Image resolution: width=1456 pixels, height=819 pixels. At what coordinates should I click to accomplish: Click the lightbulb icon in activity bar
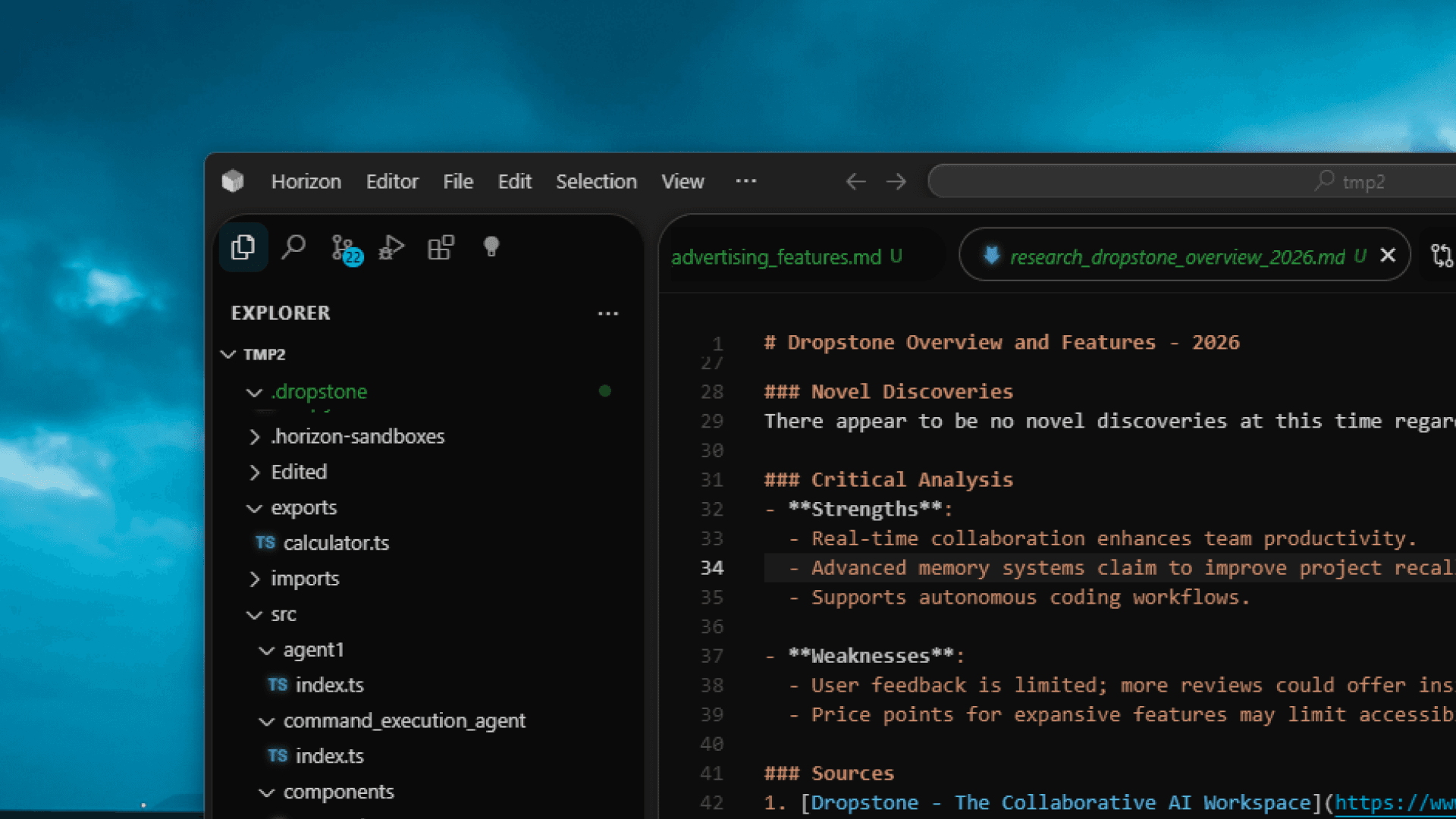click(491, 246)
